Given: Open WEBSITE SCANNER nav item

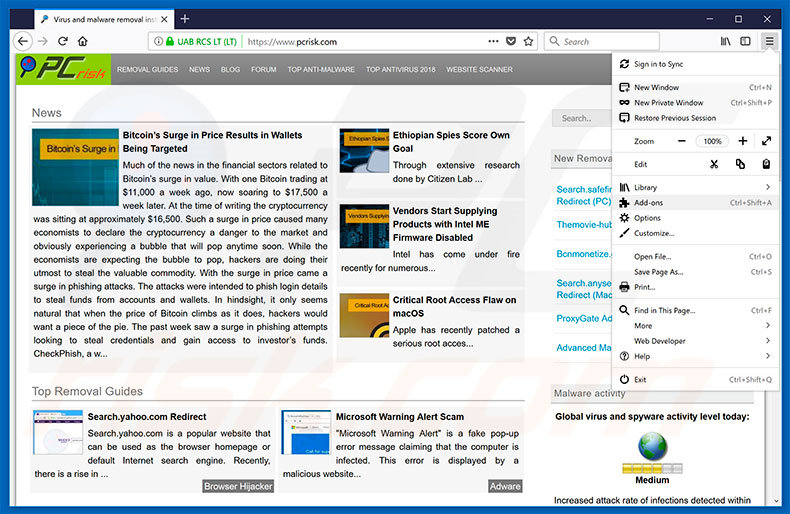Looking at the screenshot, I should [x=479, y=70].
